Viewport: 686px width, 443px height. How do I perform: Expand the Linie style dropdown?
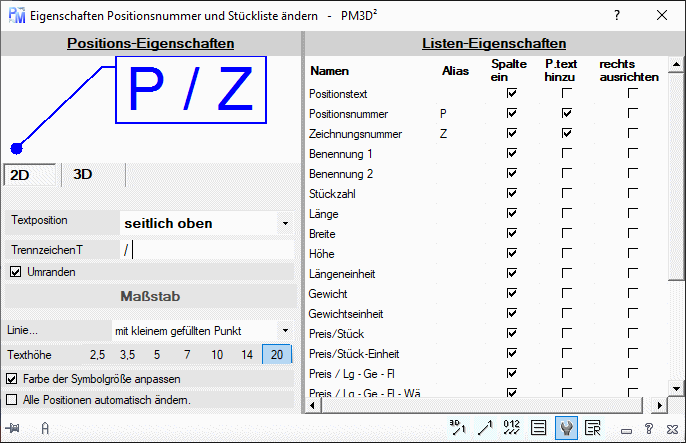click(x=284, y=329)
